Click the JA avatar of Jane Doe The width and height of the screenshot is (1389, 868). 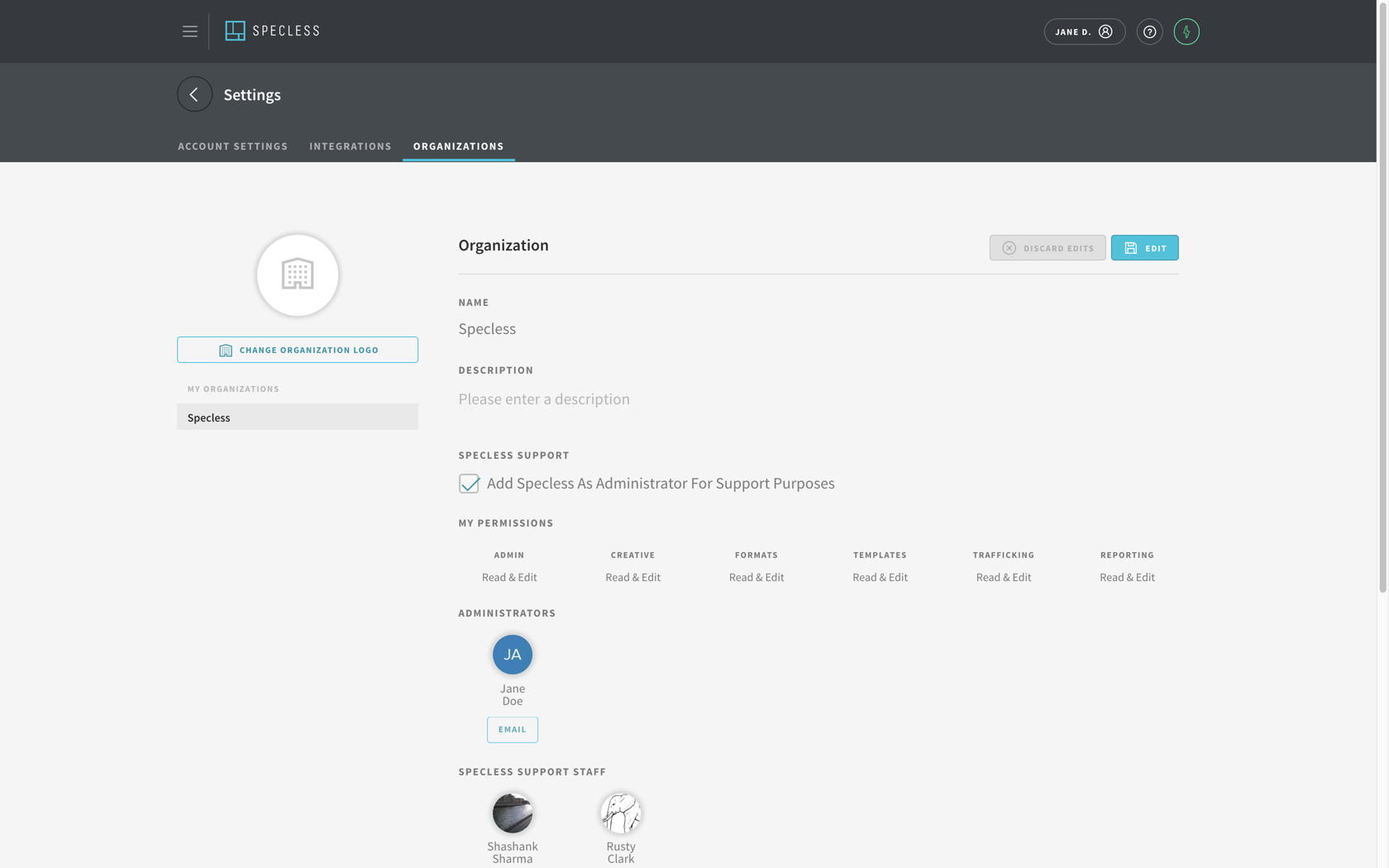[513, 654]
